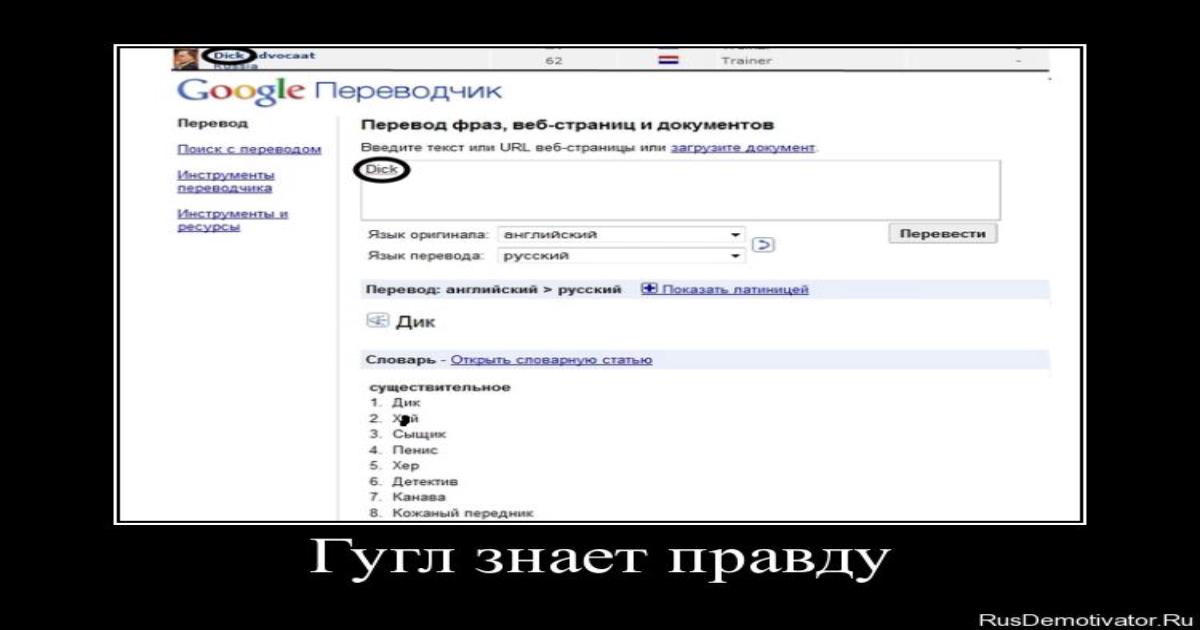This screenshot has width=1200, height=630.
Task: Click dictionary entry Кожаный передник
Action: [463, 513]
